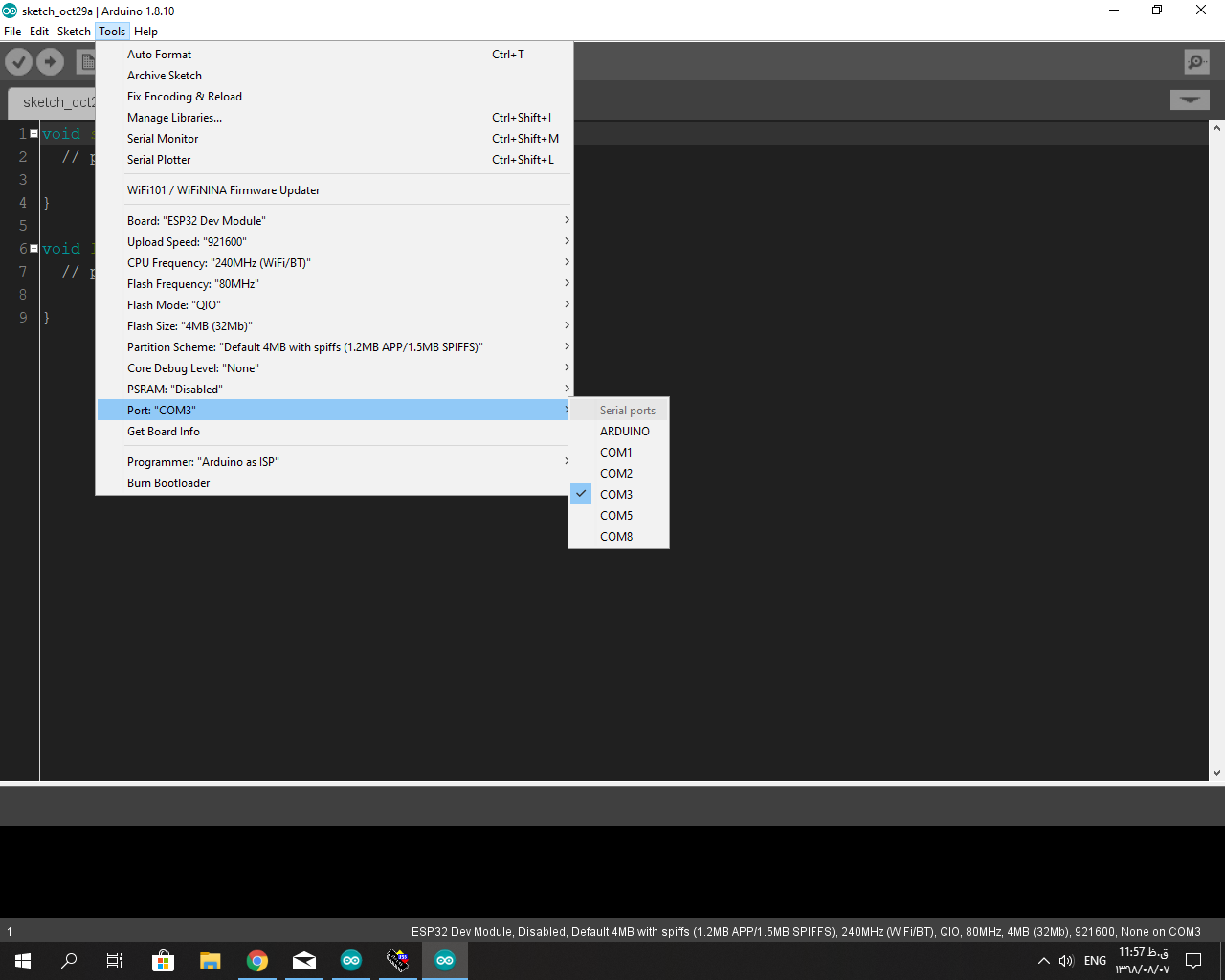Image resolution: width=1225 pixels, height=980 pixels.
Task: Select the COM1 port
Action: pos(618,453)
